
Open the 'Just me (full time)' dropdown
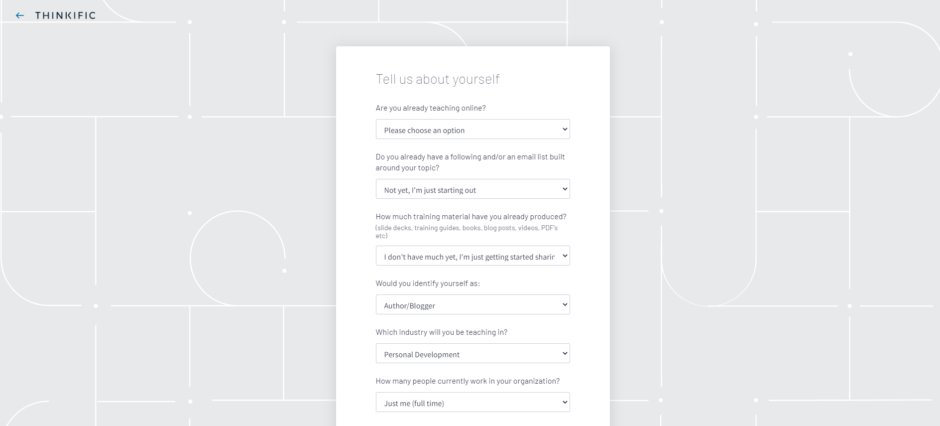472,403
